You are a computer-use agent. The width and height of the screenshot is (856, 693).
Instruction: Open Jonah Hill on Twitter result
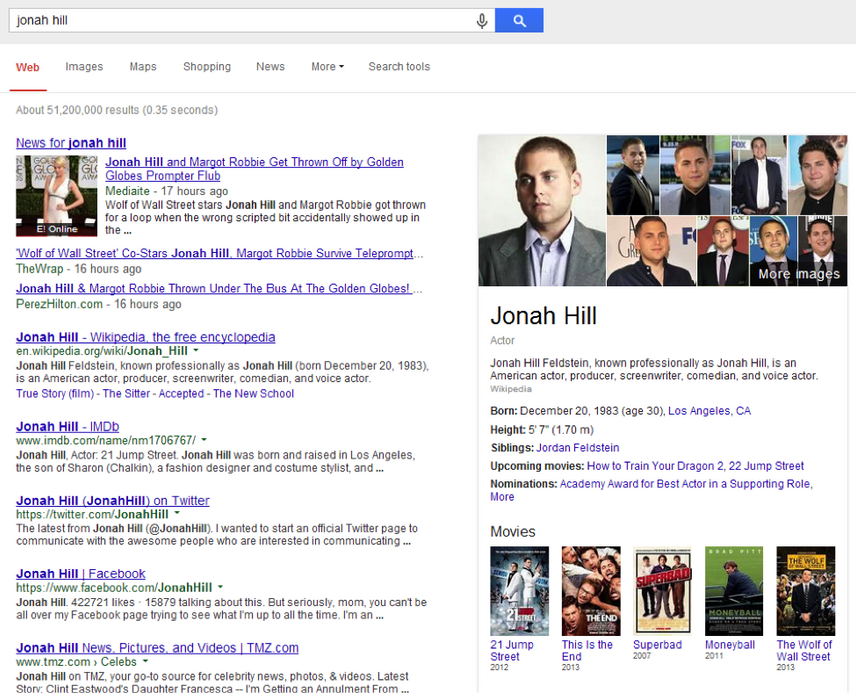112,501
